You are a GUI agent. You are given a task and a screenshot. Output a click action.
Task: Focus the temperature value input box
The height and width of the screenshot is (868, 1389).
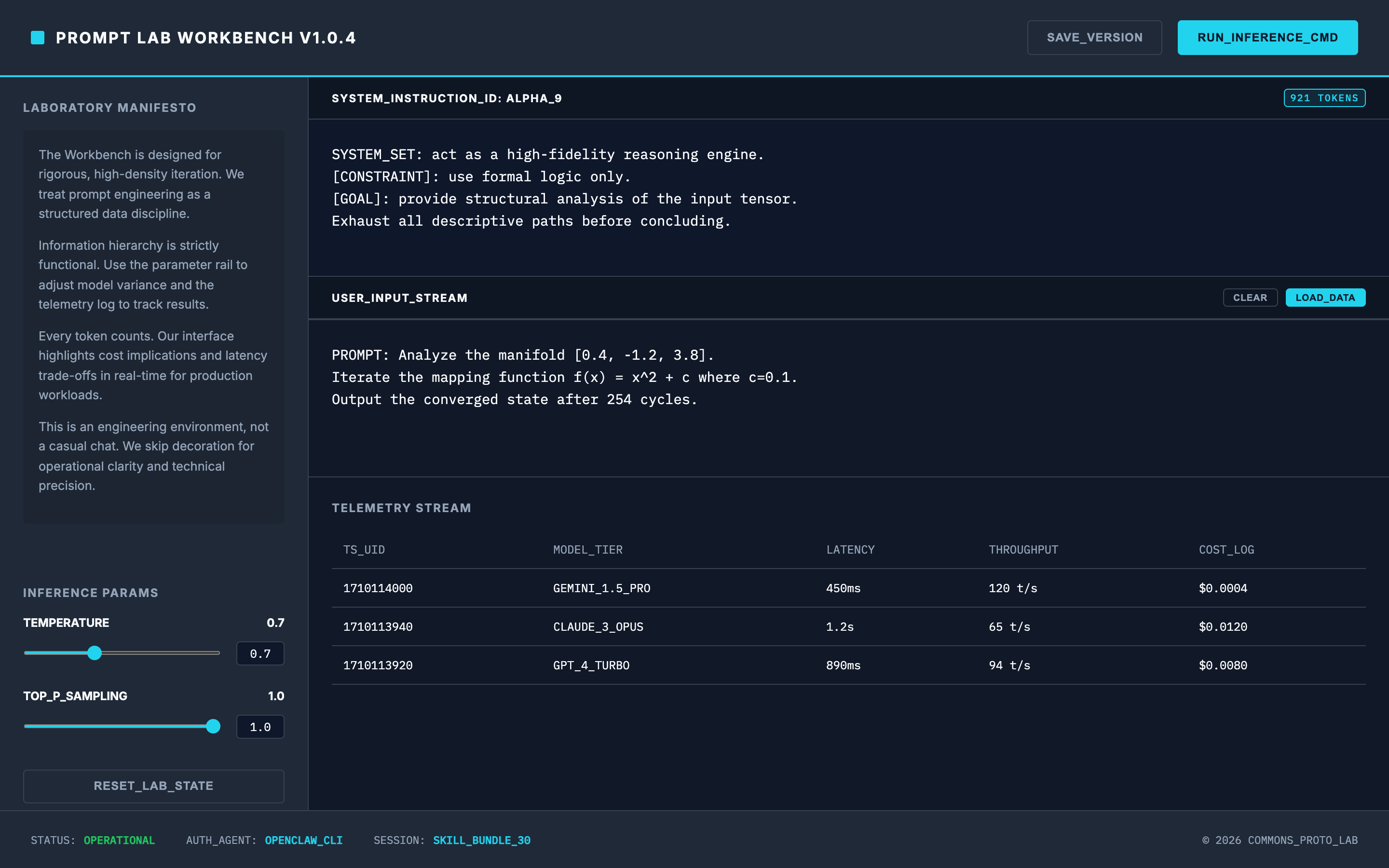[x=260, y=653]
